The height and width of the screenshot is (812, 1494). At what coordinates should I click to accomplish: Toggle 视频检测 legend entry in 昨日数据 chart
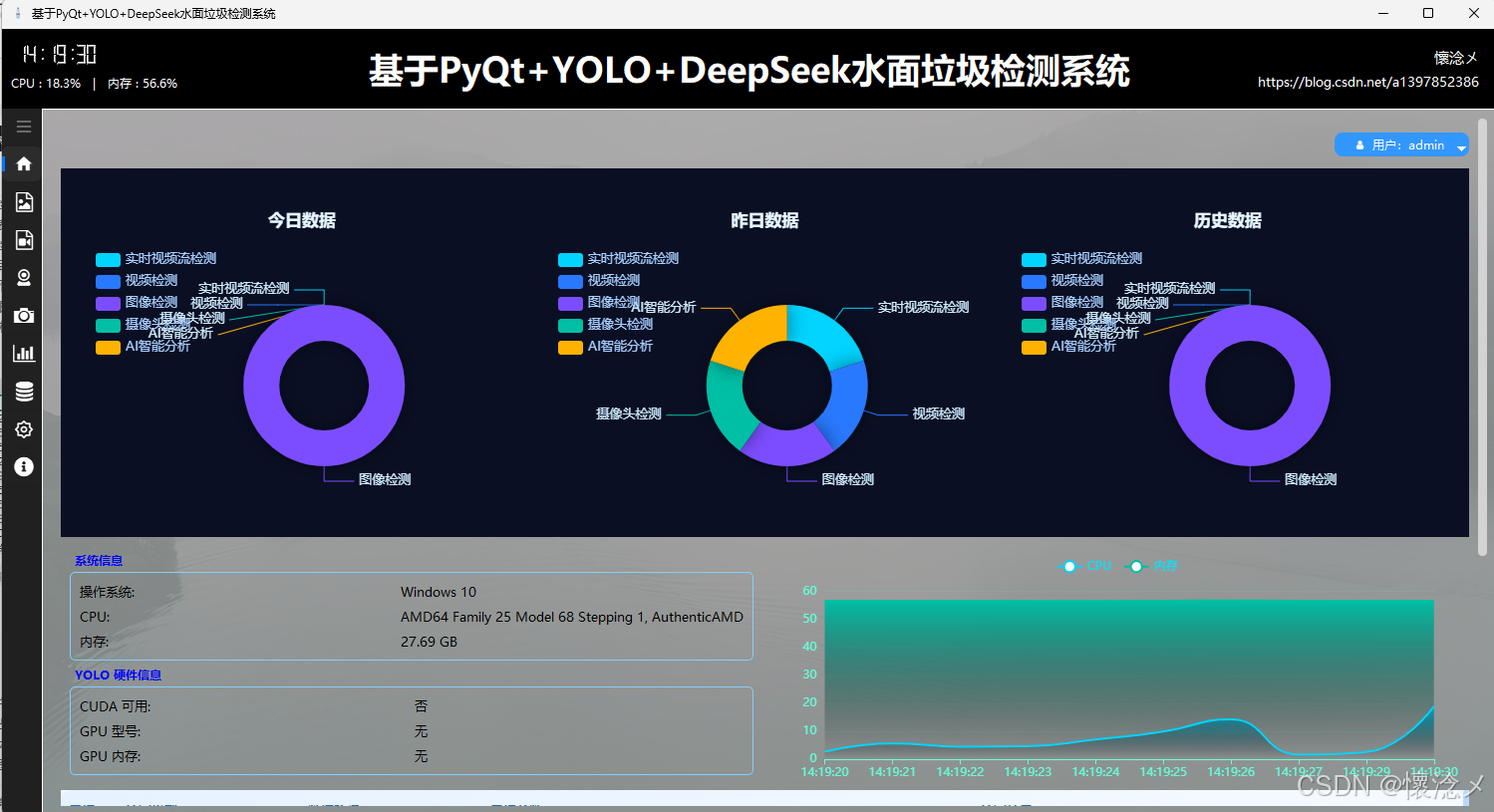(x=599, y=281)
